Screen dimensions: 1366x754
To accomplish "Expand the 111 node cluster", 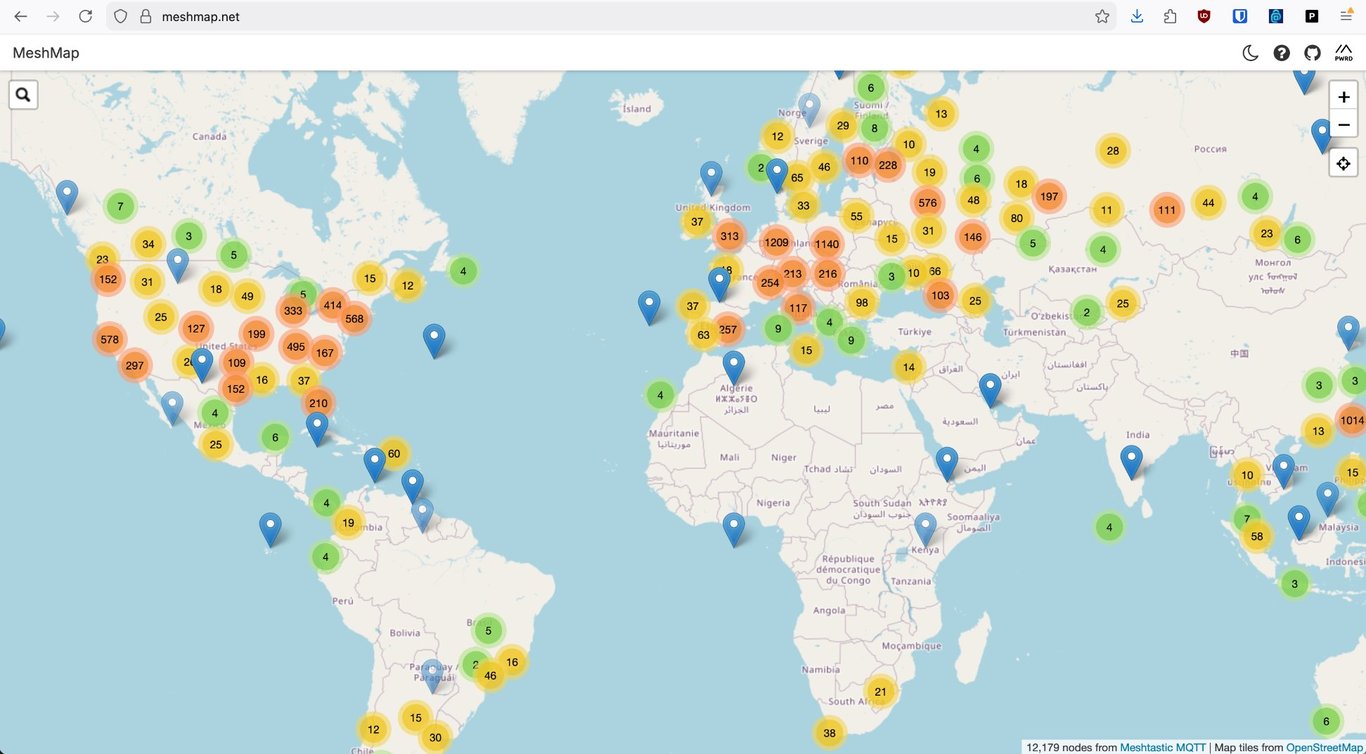I will [1166, 209].
